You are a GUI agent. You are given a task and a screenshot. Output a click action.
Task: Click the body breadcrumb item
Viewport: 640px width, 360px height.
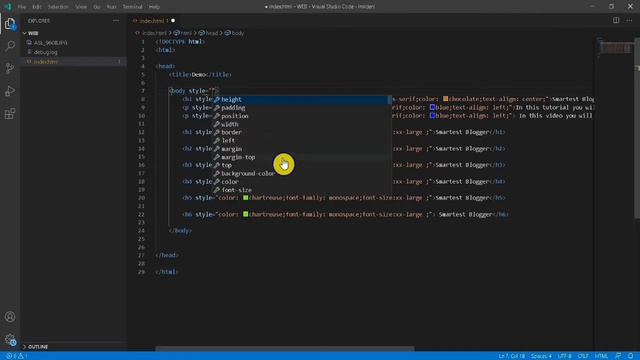pyautogui.click(x=234, y=33)
